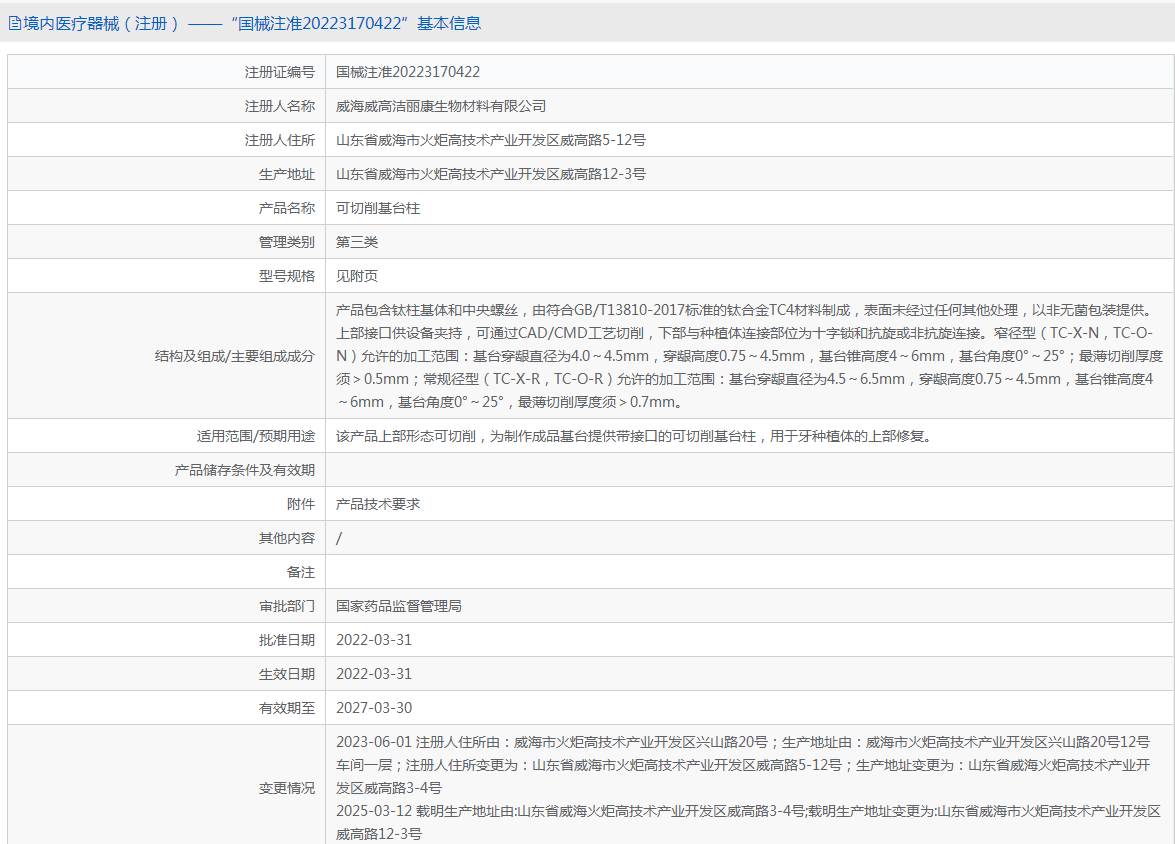1175x844 pixels.
Task: Click the approval department 国家药品监督管理局
Action: (x=399, y=606)
